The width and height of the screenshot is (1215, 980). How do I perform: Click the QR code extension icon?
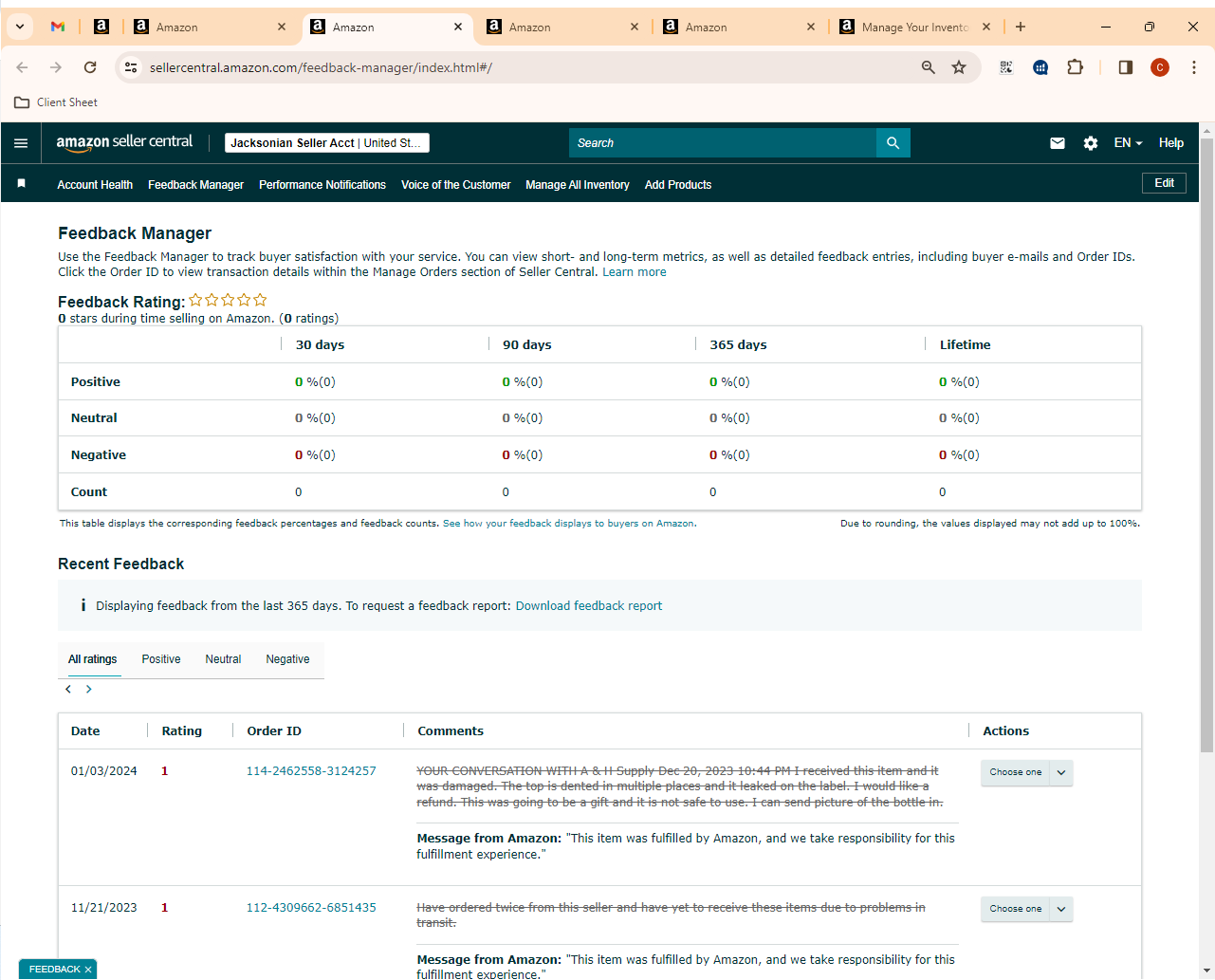[1006, 67]
